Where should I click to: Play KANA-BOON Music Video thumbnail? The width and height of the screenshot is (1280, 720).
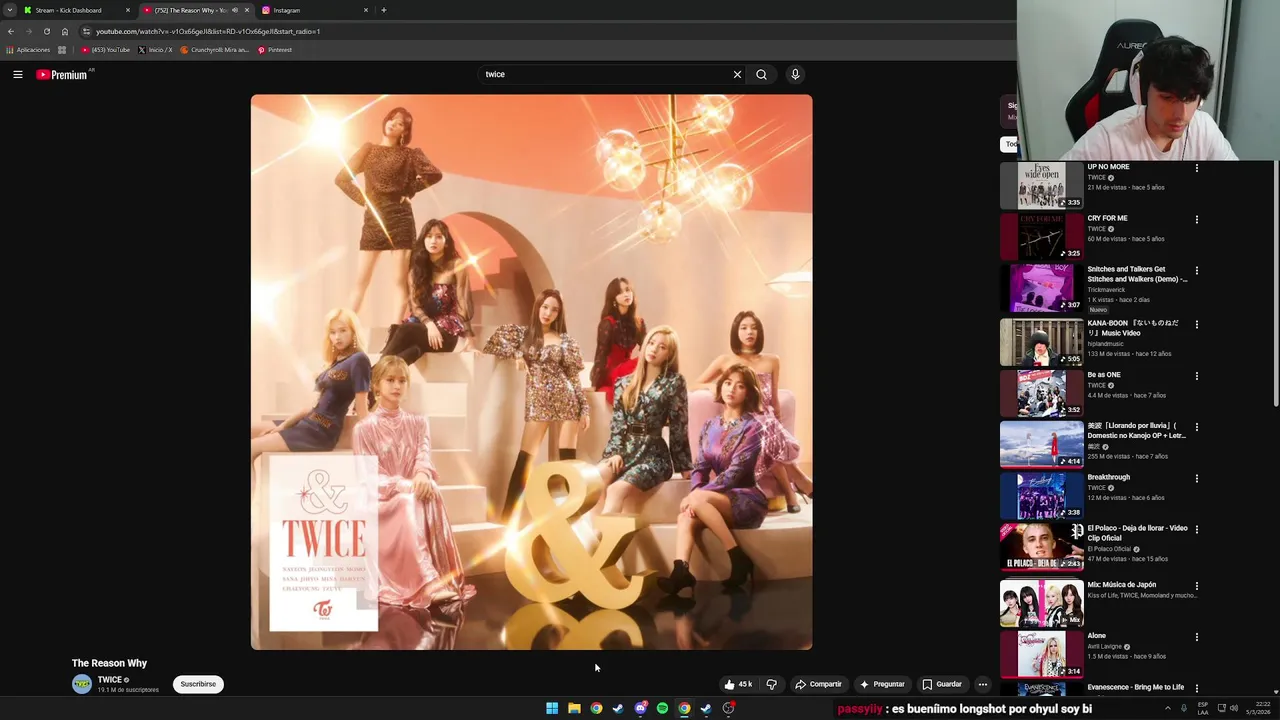(x=1041, y=342)
